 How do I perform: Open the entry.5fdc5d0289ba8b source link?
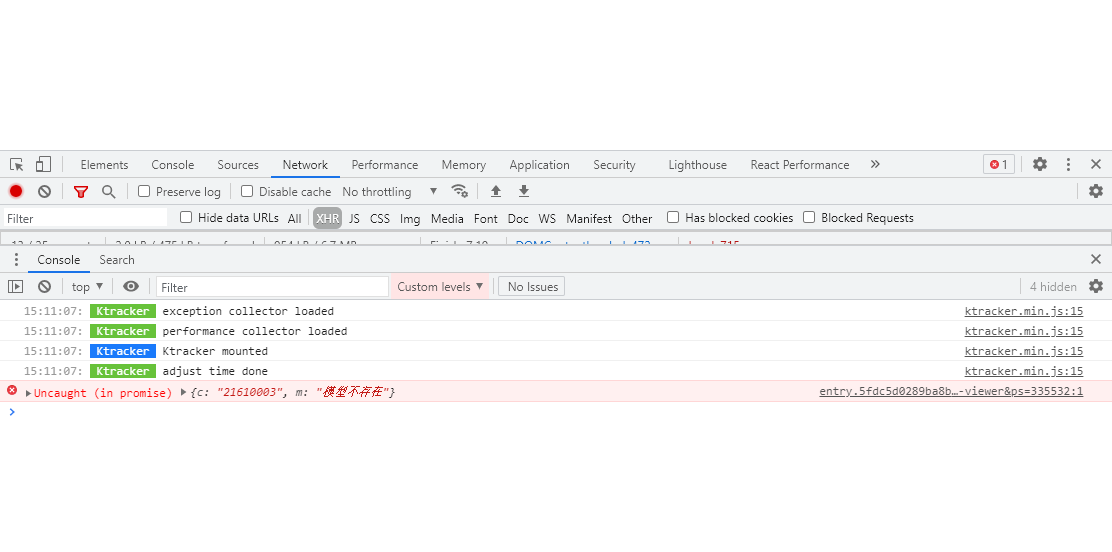click(x=951, y=391)
